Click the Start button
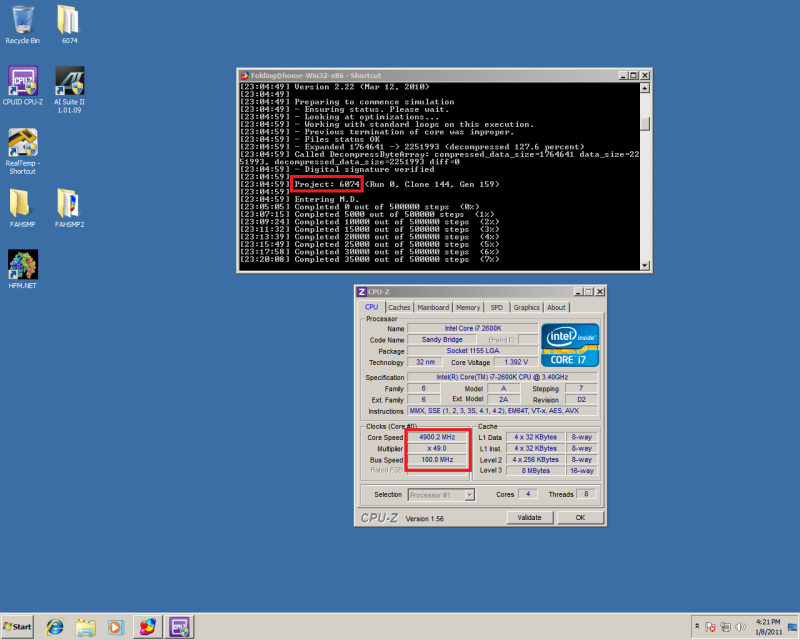 point(17,627)
